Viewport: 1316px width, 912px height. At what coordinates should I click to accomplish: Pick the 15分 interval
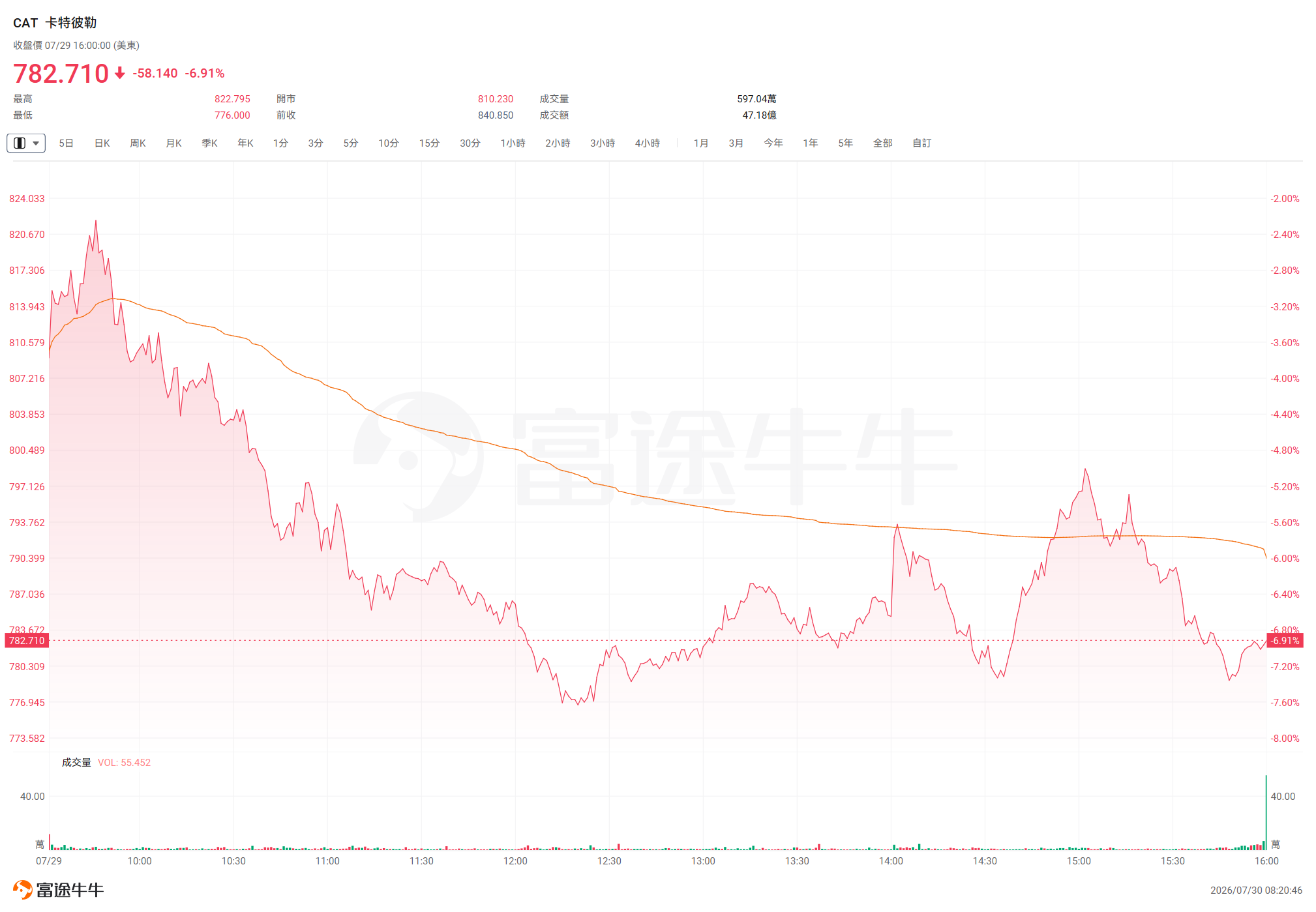pos(429,143)
